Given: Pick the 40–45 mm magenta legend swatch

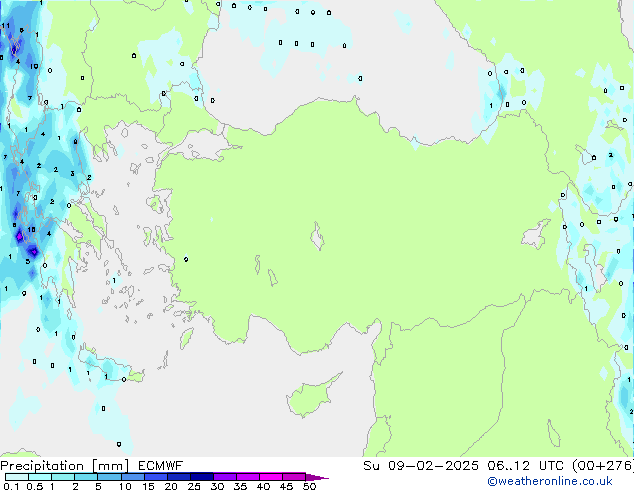Looking at the screenshot, I should 271,477.
